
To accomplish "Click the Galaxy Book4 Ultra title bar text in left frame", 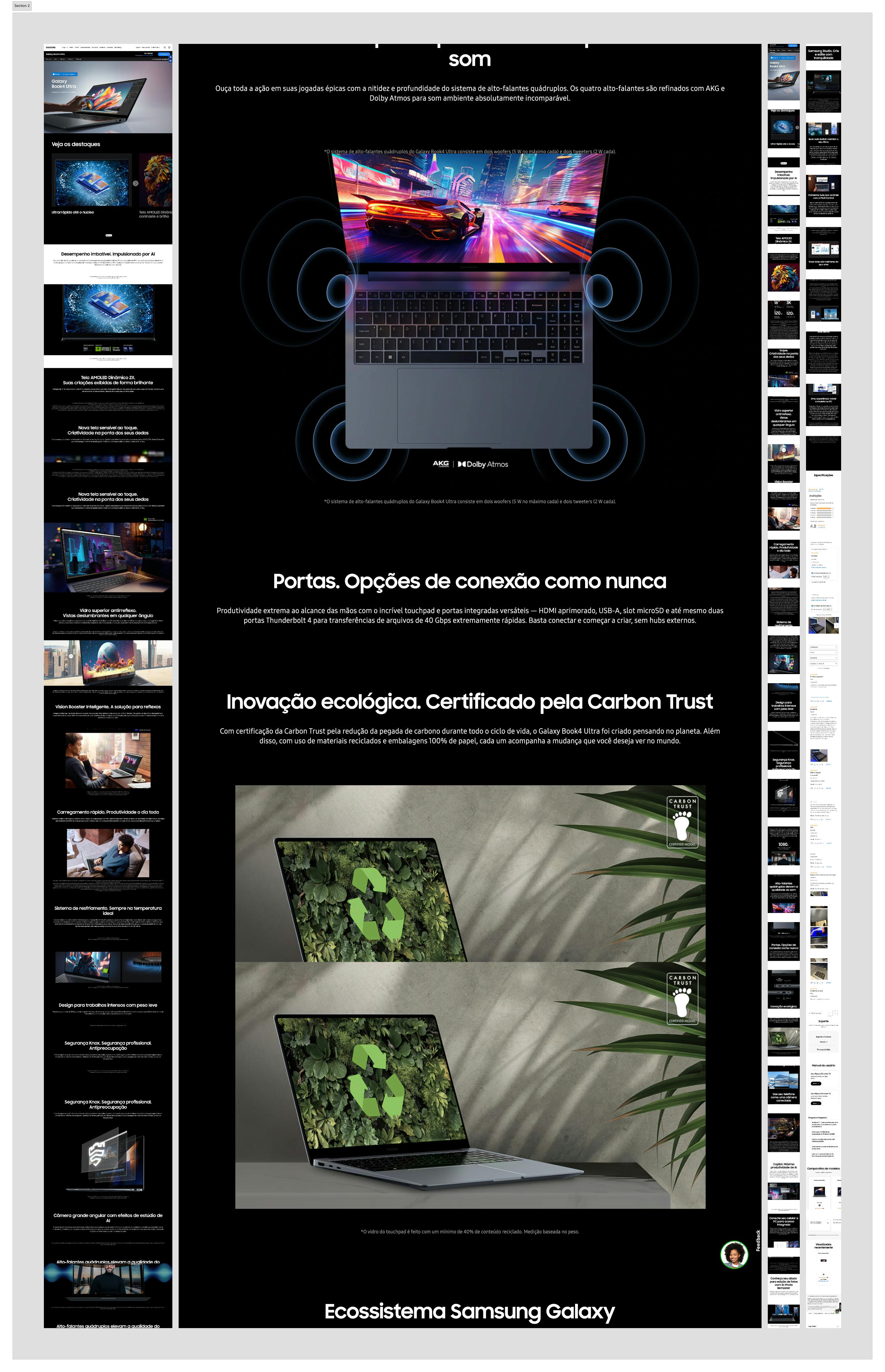I will tap(56, 54).
